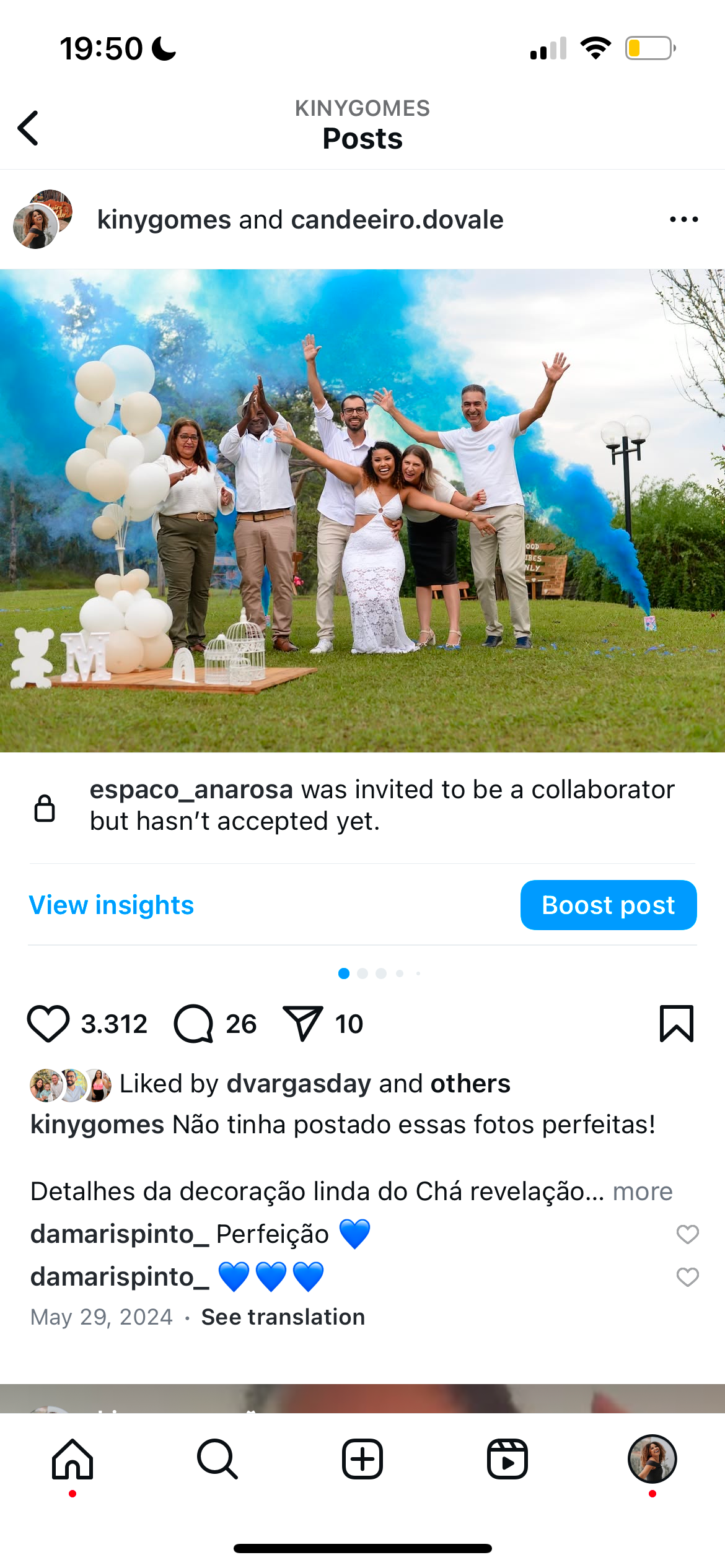Like the post with the heart icon

pos(48,1024)
